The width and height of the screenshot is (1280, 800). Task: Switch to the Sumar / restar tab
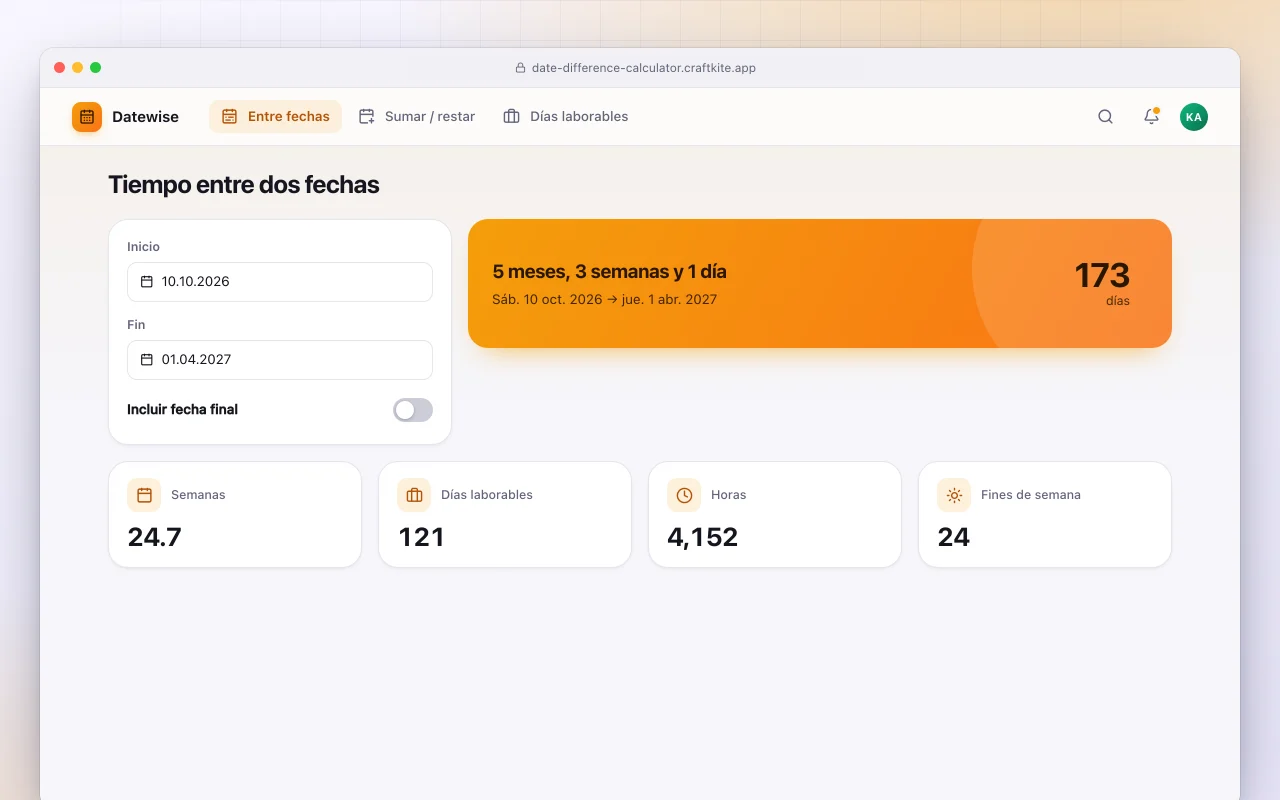coord(417,117)
